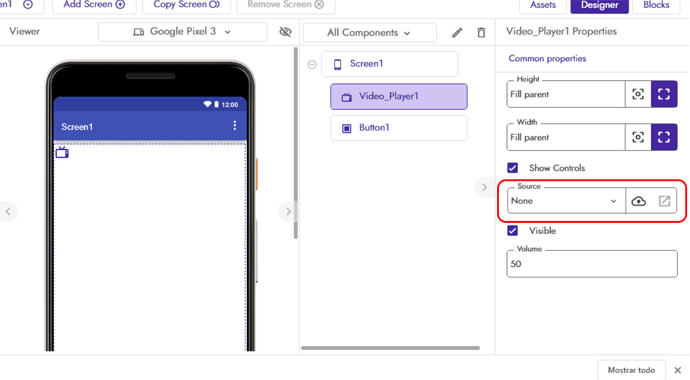
Task: Set Height to fill parent icon
Action: click(x=664, y=94)
